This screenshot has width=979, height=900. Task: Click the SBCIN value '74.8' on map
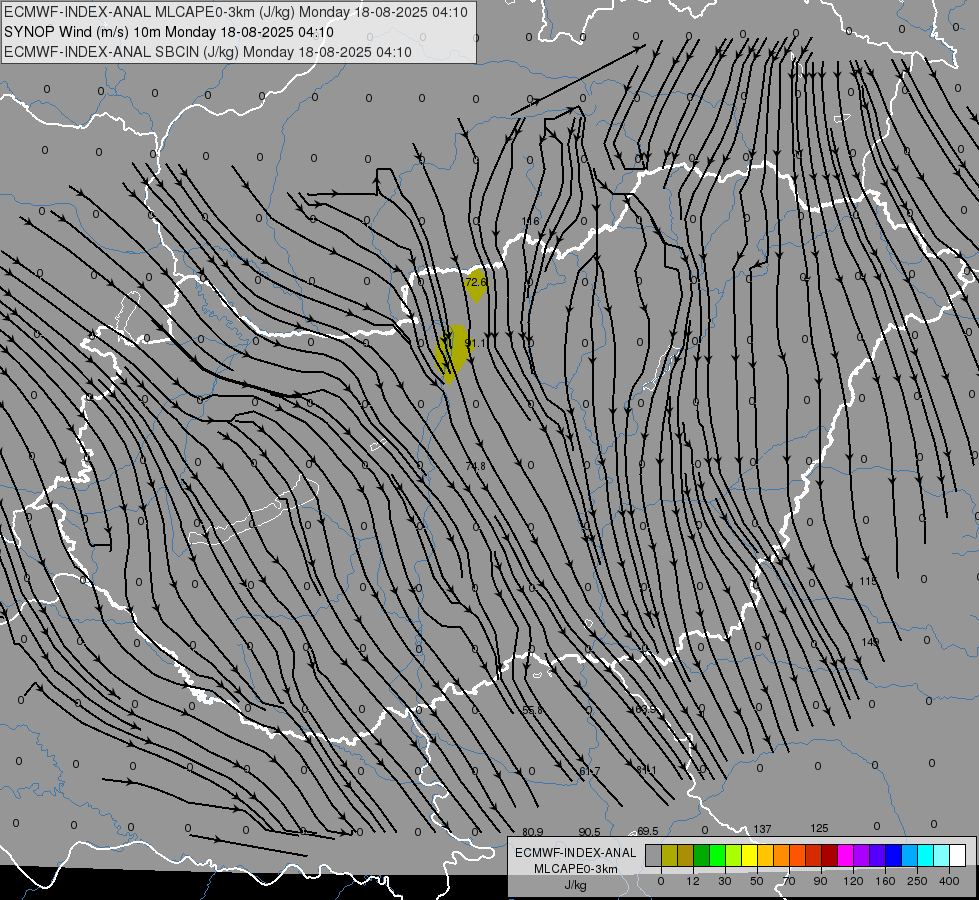point(475,466)
